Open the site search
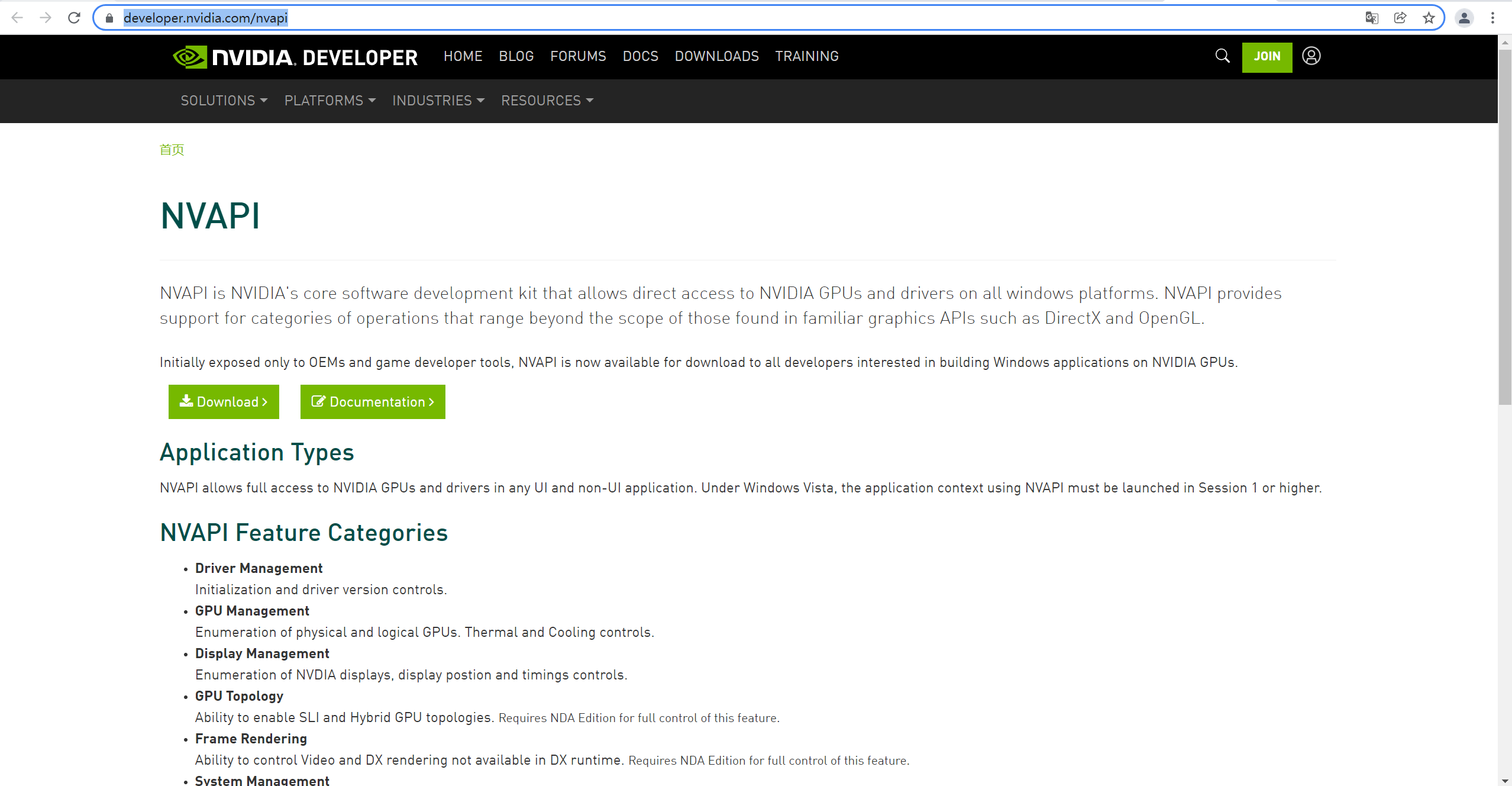Viewport: 1512px width, 786px height. point(1222,56)
